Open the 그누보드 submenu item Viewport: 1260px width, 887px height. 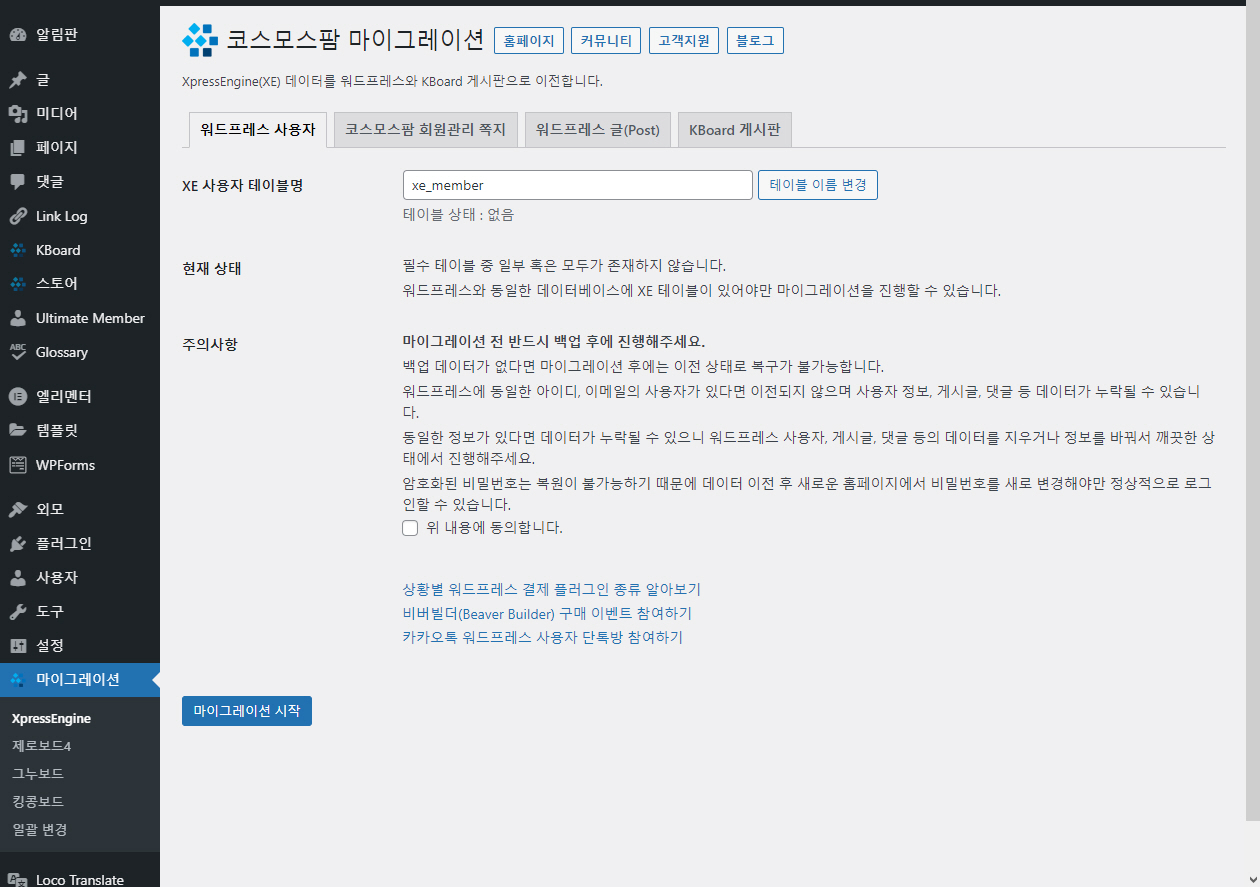click(x=38, y=774)
